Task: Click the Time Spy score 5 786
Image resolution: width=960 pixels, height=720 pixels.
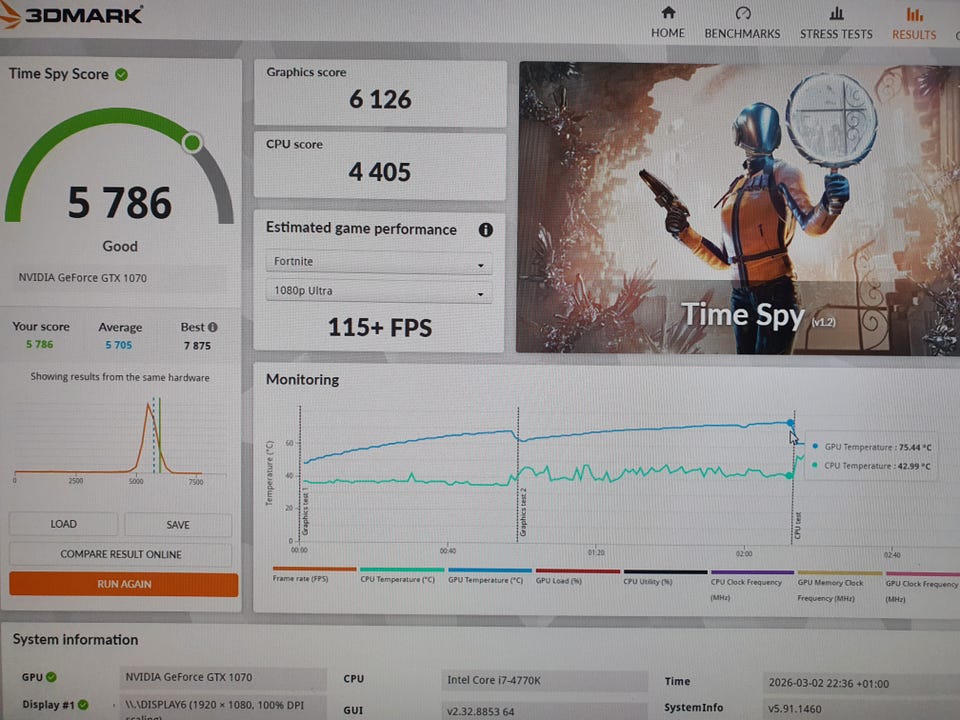Action: 120,203
